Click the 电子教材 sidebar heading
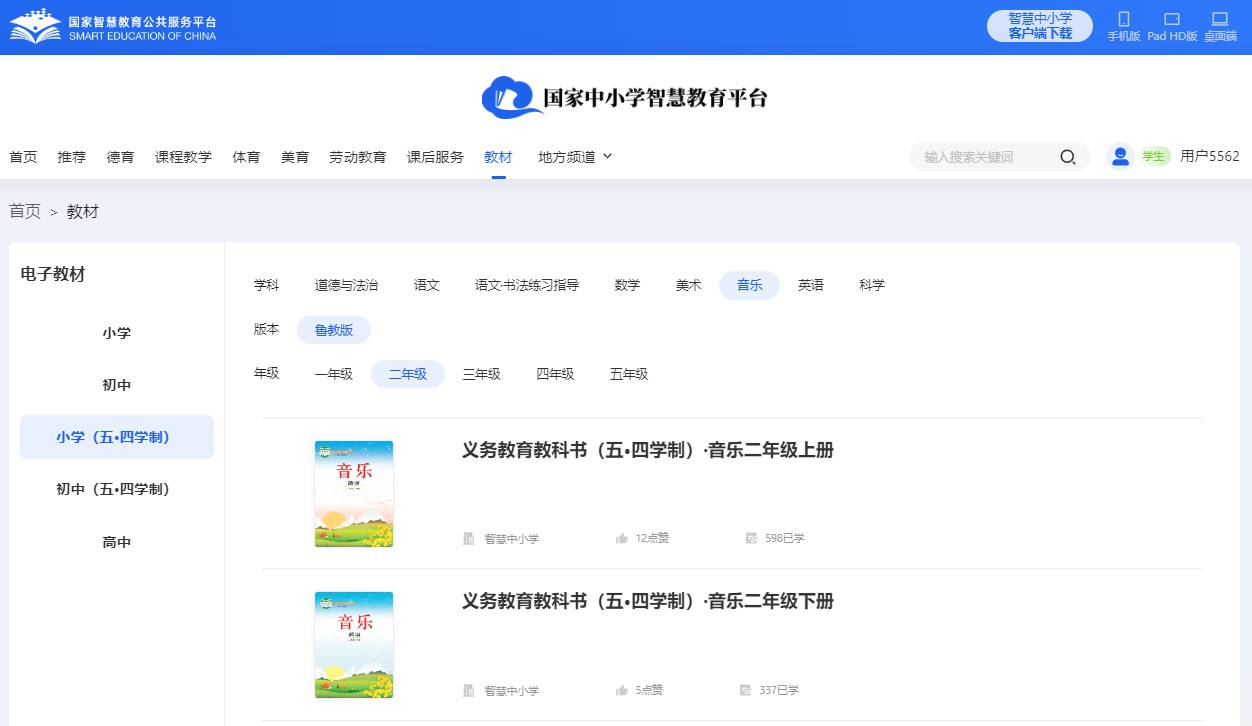Screen dimensions: 1252x726 pyautogui.click(x=53, y=275)
